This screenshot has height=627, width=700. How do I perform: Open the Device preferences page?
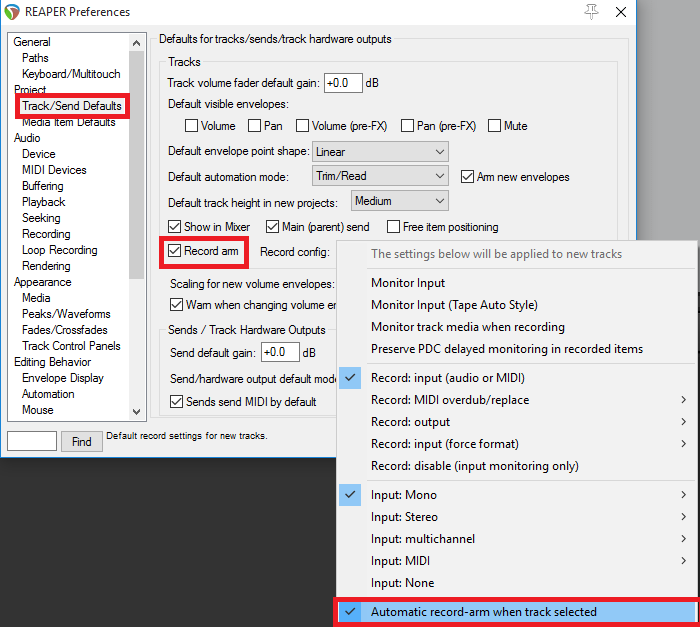(x=39, y=154)
